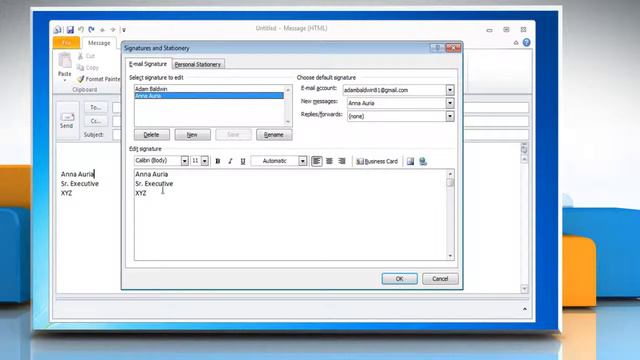Click the Undo icon in message window
Screen dimensions: 640x360
tap(81, 29)
